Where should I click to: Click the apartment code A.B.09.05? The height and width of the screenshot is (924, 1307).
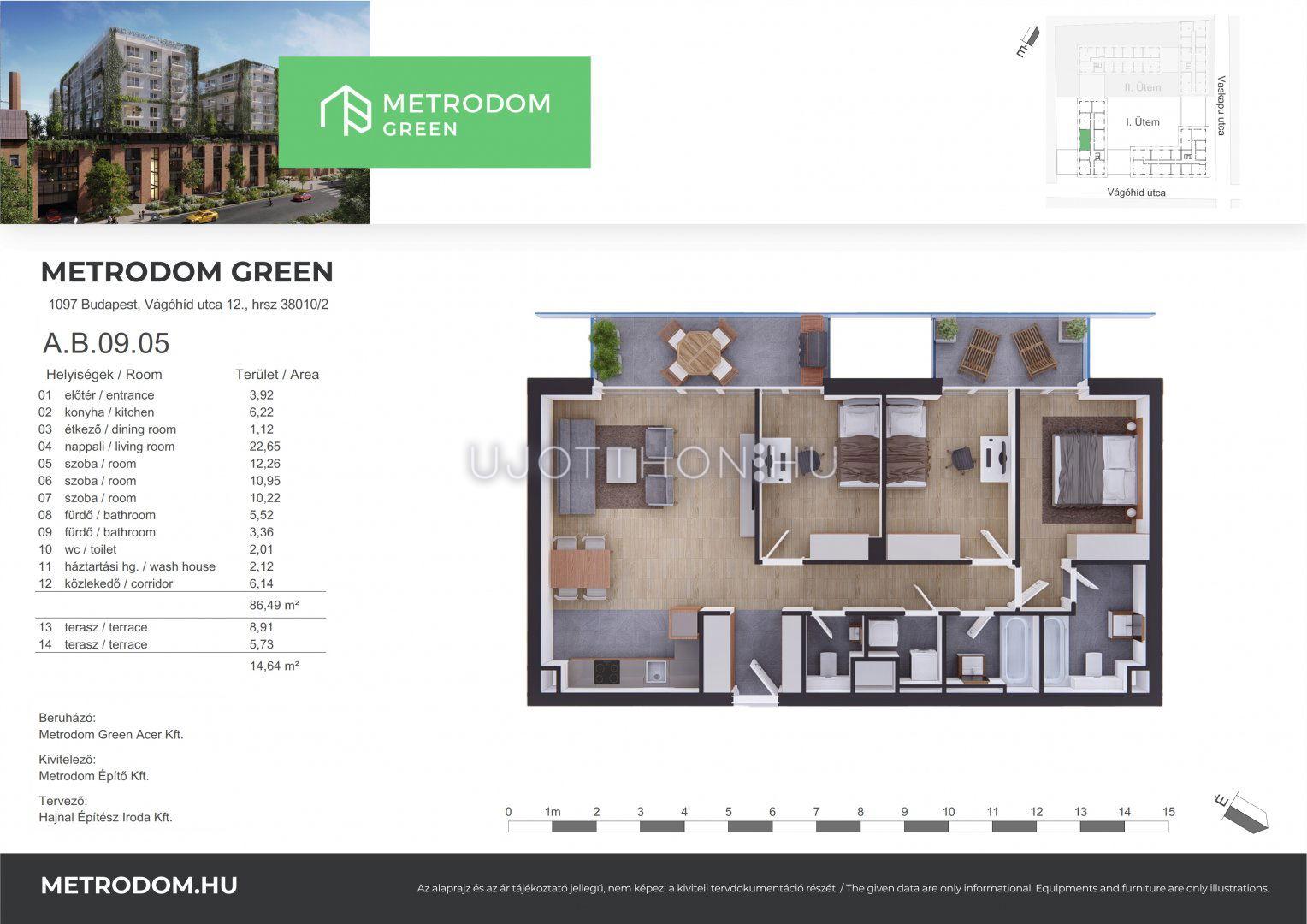[x=106, y=343]
